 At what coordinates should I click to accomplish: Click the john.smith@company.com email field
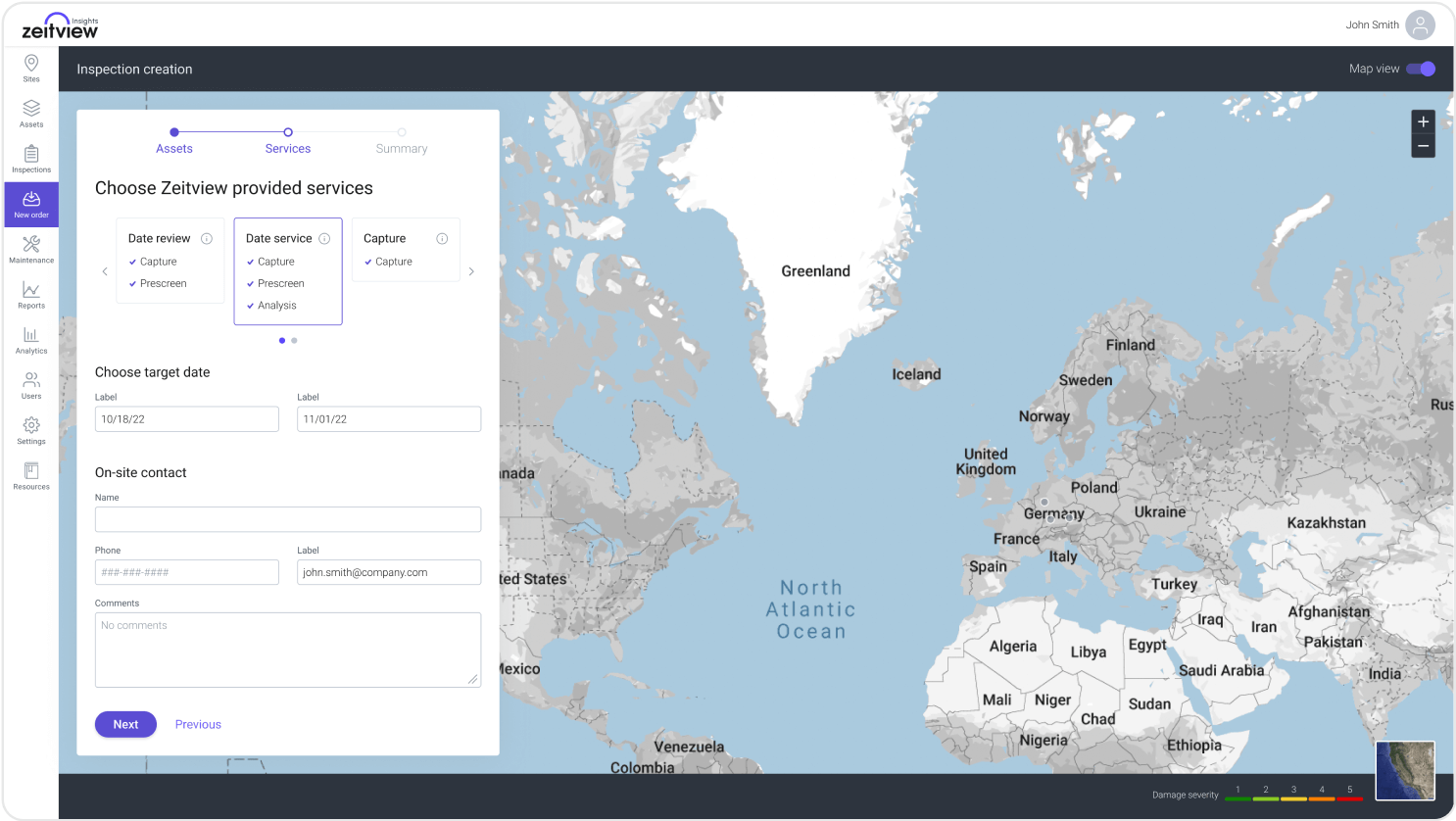click(389, 572)
